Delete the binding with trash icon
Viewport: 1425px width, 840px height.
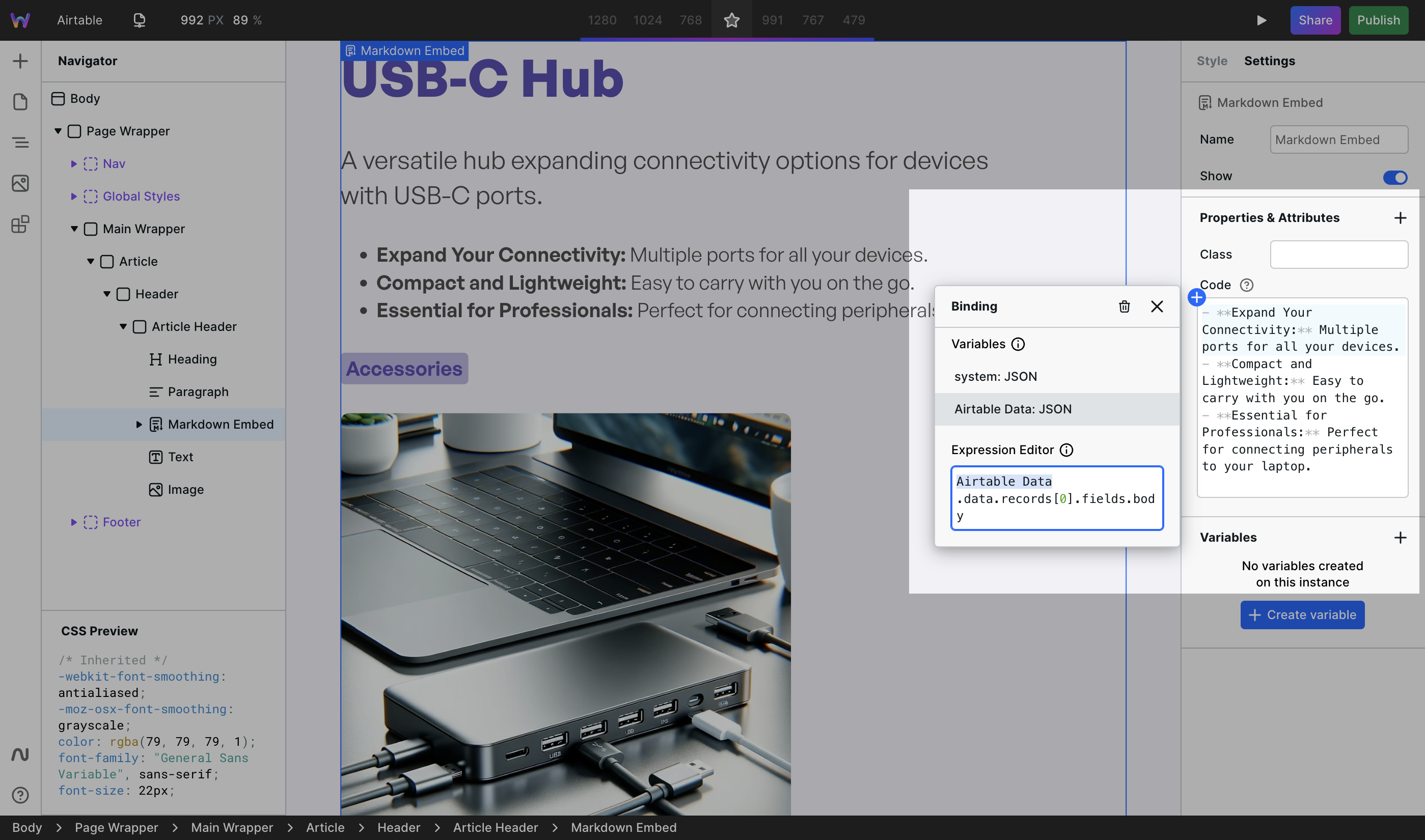coord(1124,306)
